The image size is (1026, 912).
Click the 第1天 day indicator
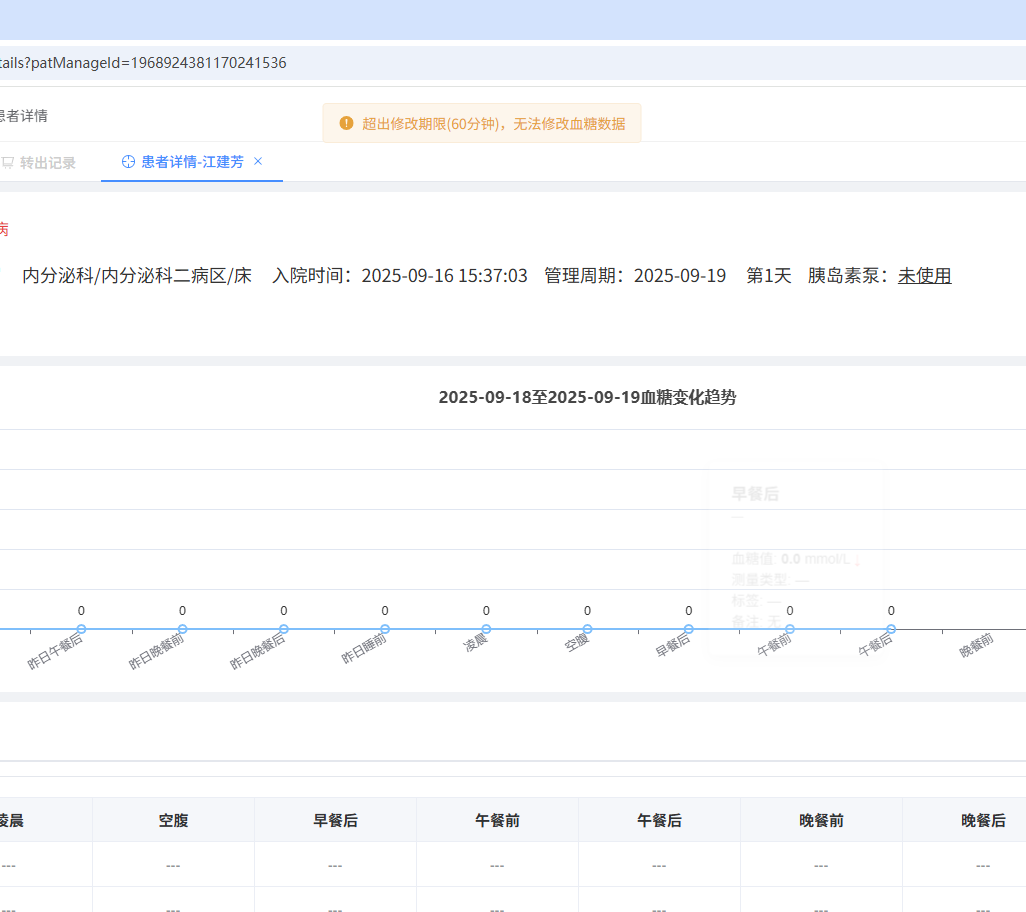point(769,275)
